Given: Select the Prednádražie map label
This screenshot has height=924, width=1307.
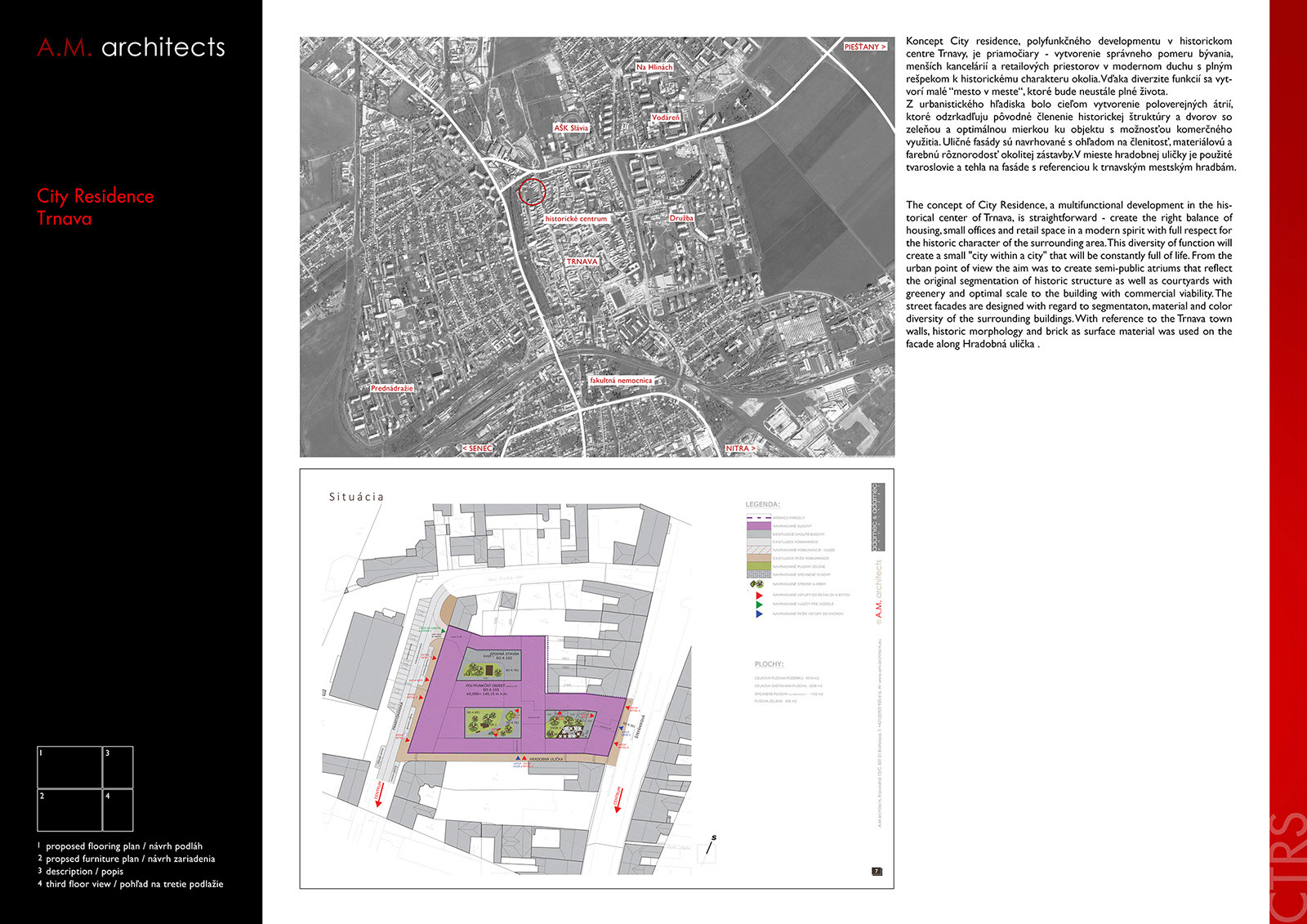Looking at the screenshot, I should point(392,388).
